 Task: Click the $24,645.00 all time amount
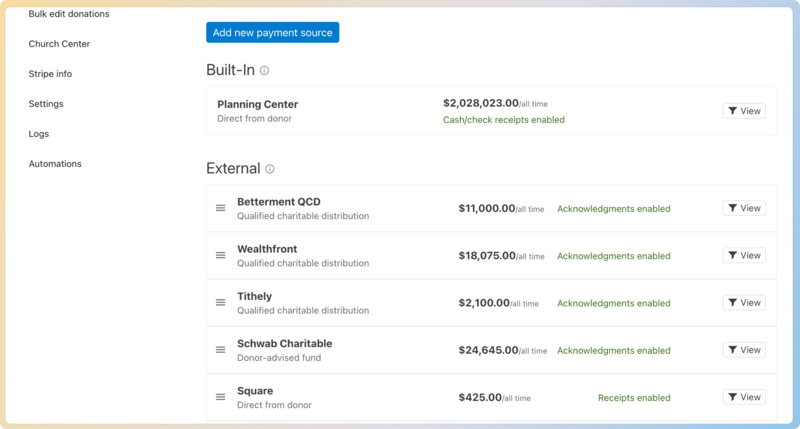[x=503, y=350]
